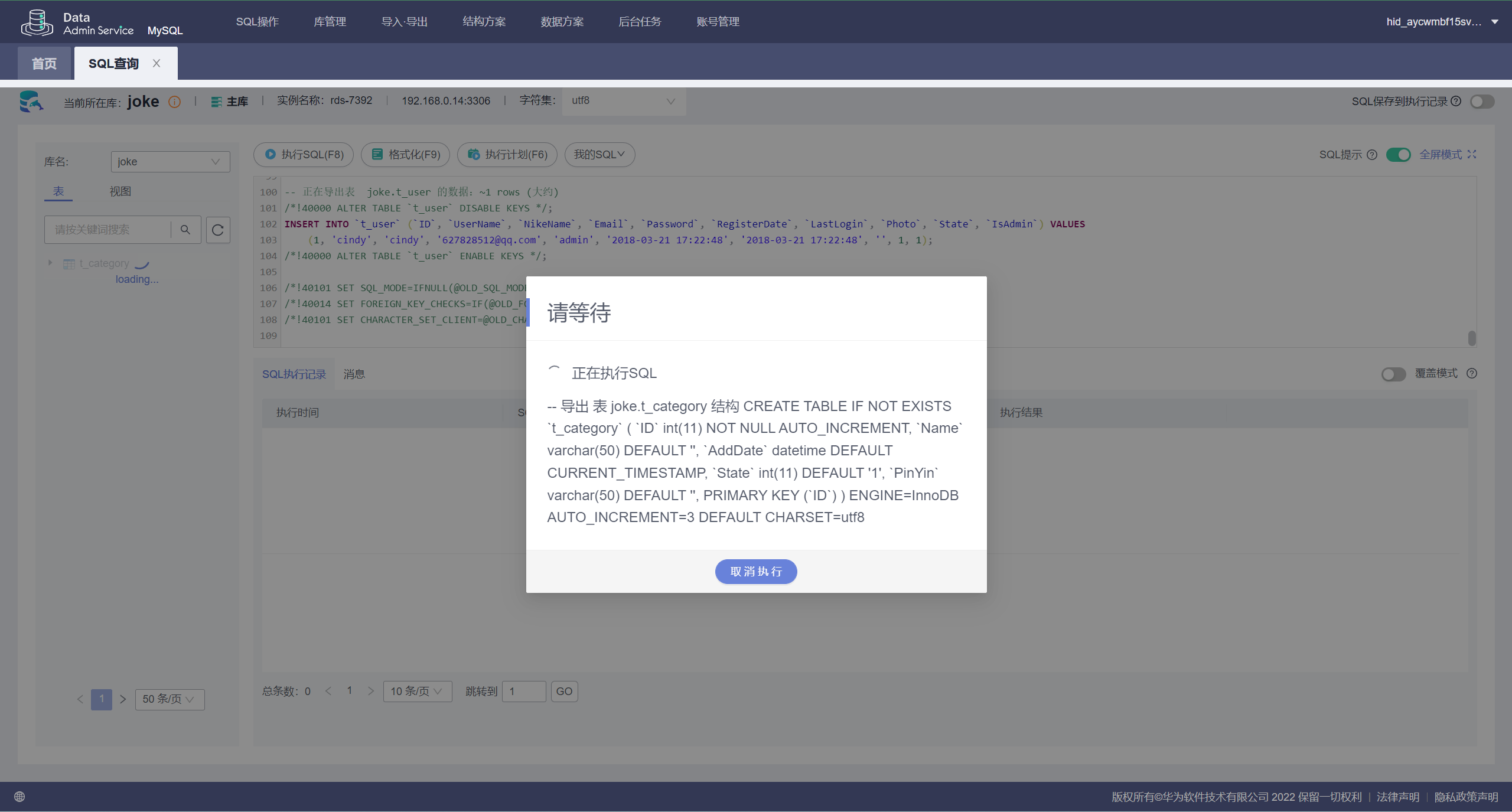This screenshot has width=1512, height=812.
Task: Expand the t_category tree node
Action: [x=50, y=263]
